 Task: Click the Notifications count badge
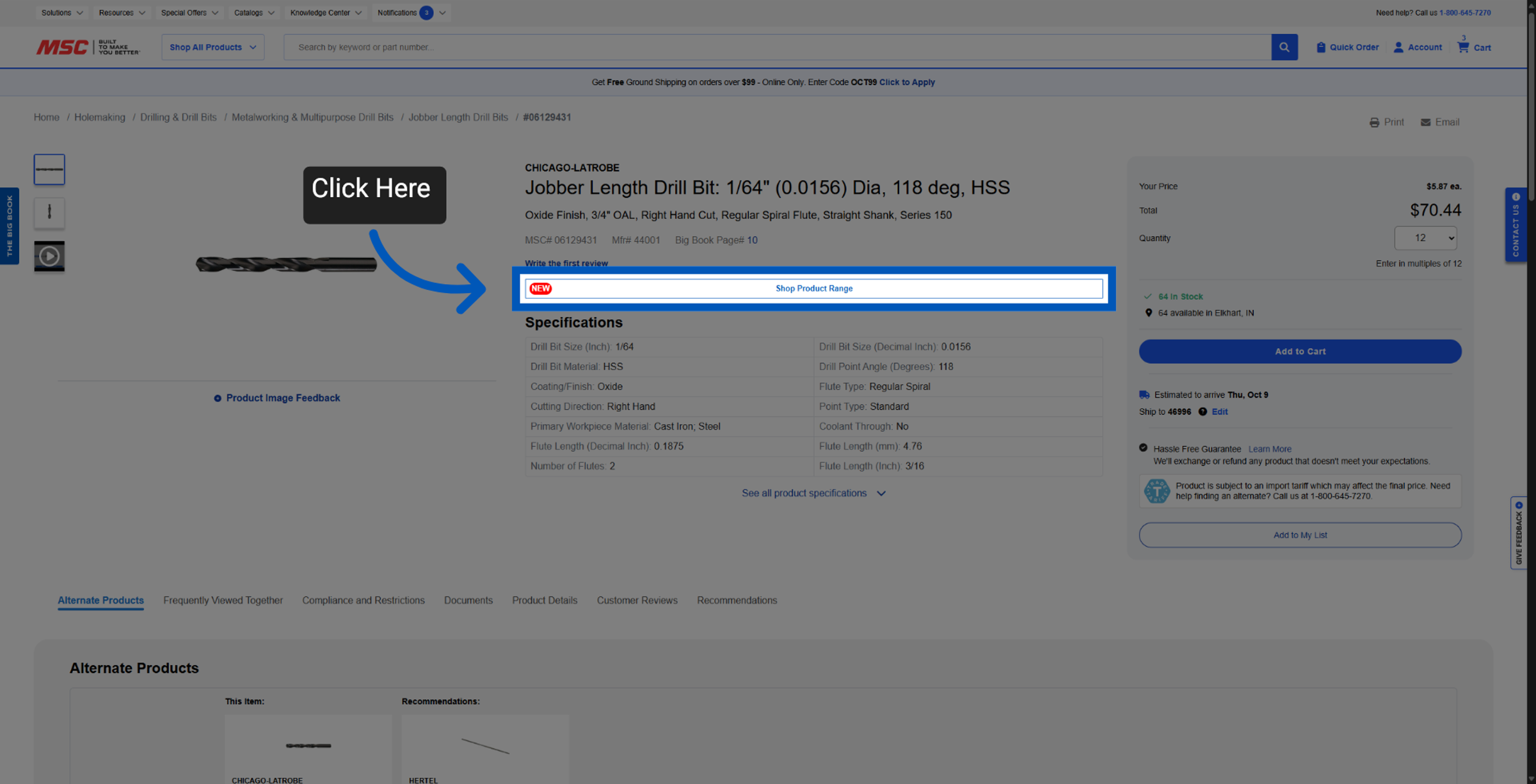point(426,13)
